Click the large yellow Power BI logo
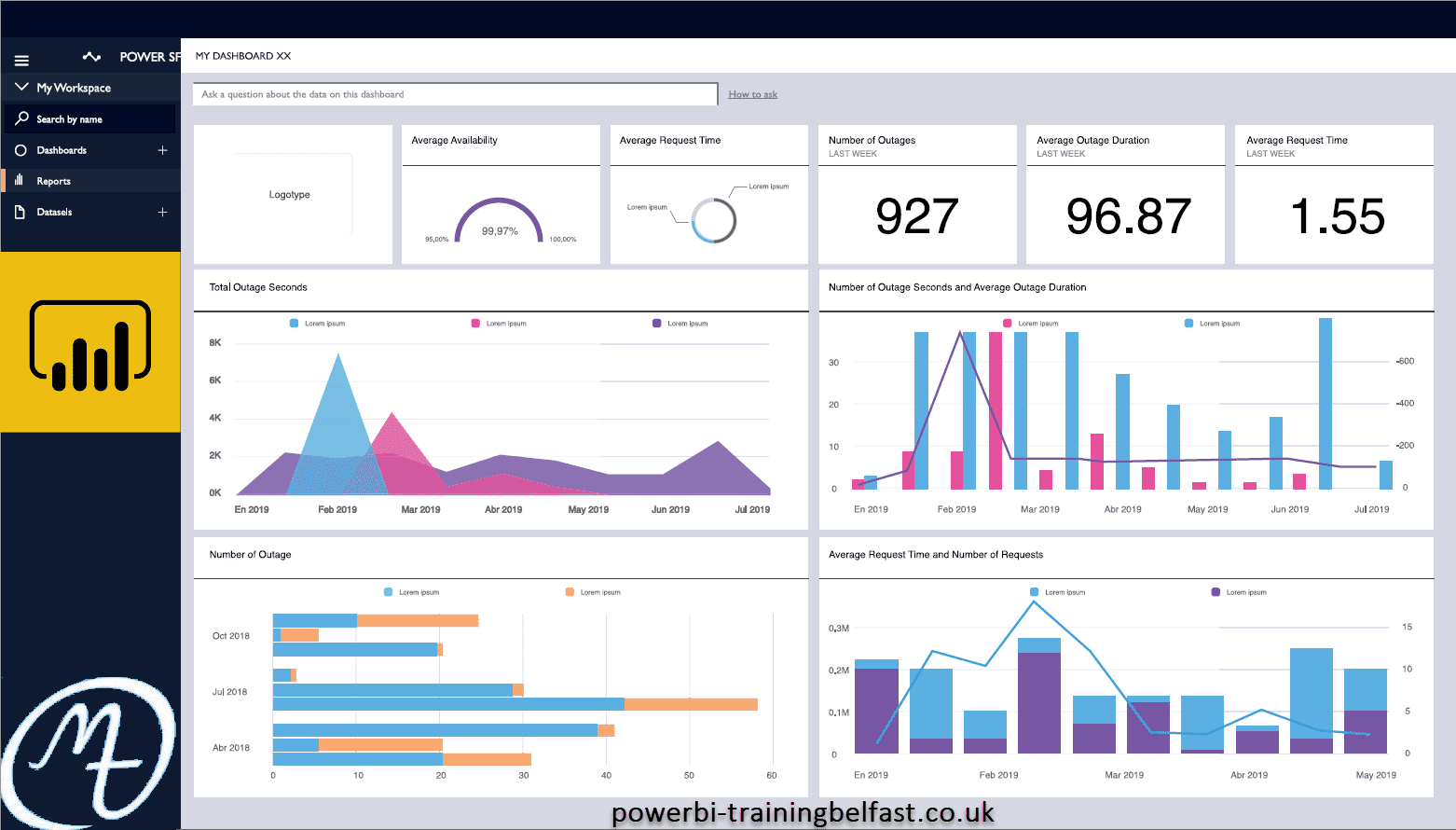The height and width of the screenshot is (830, 1456). pos(90,342)
